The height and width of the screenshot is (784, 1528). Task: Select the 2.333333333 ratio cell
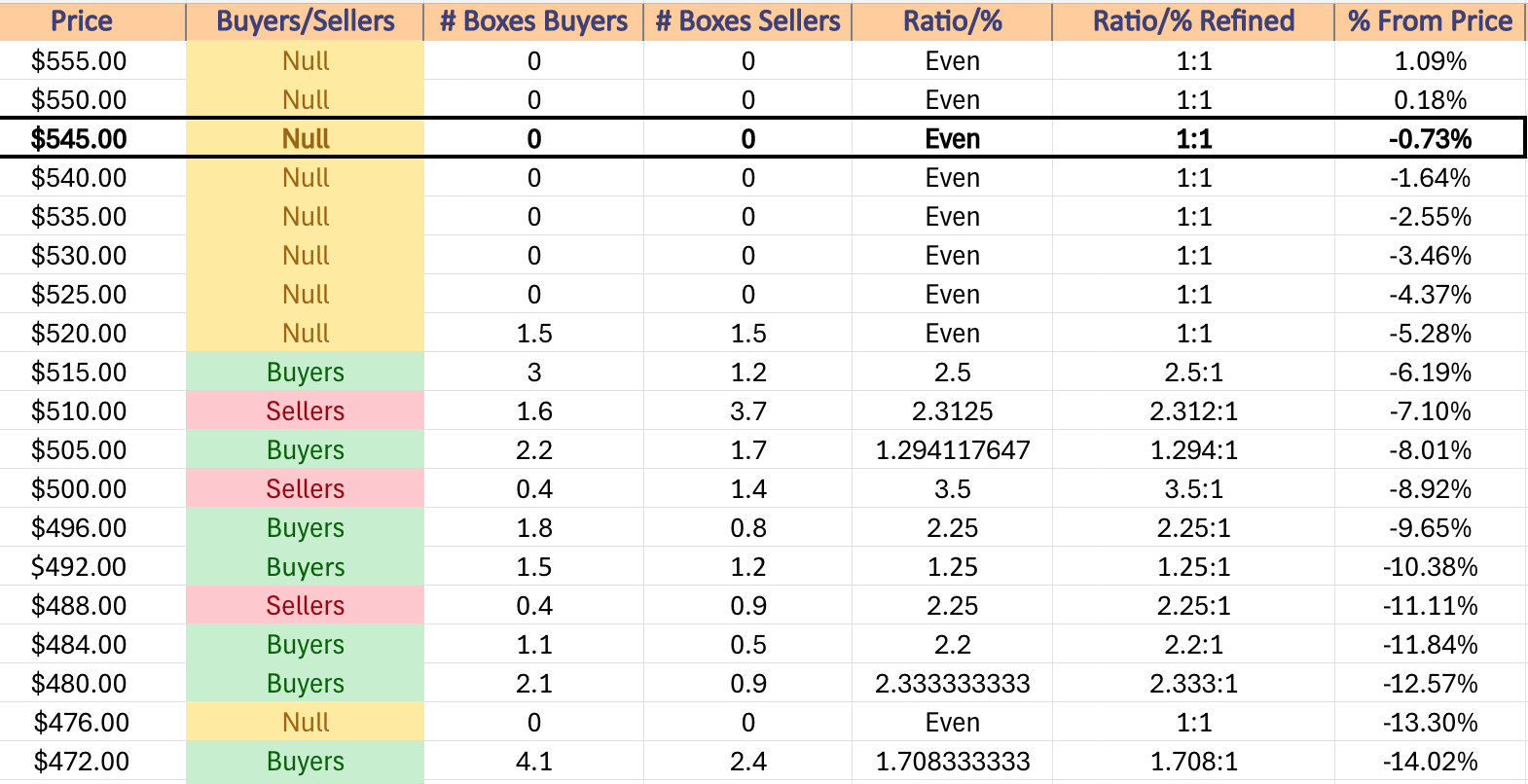[952, 683]
